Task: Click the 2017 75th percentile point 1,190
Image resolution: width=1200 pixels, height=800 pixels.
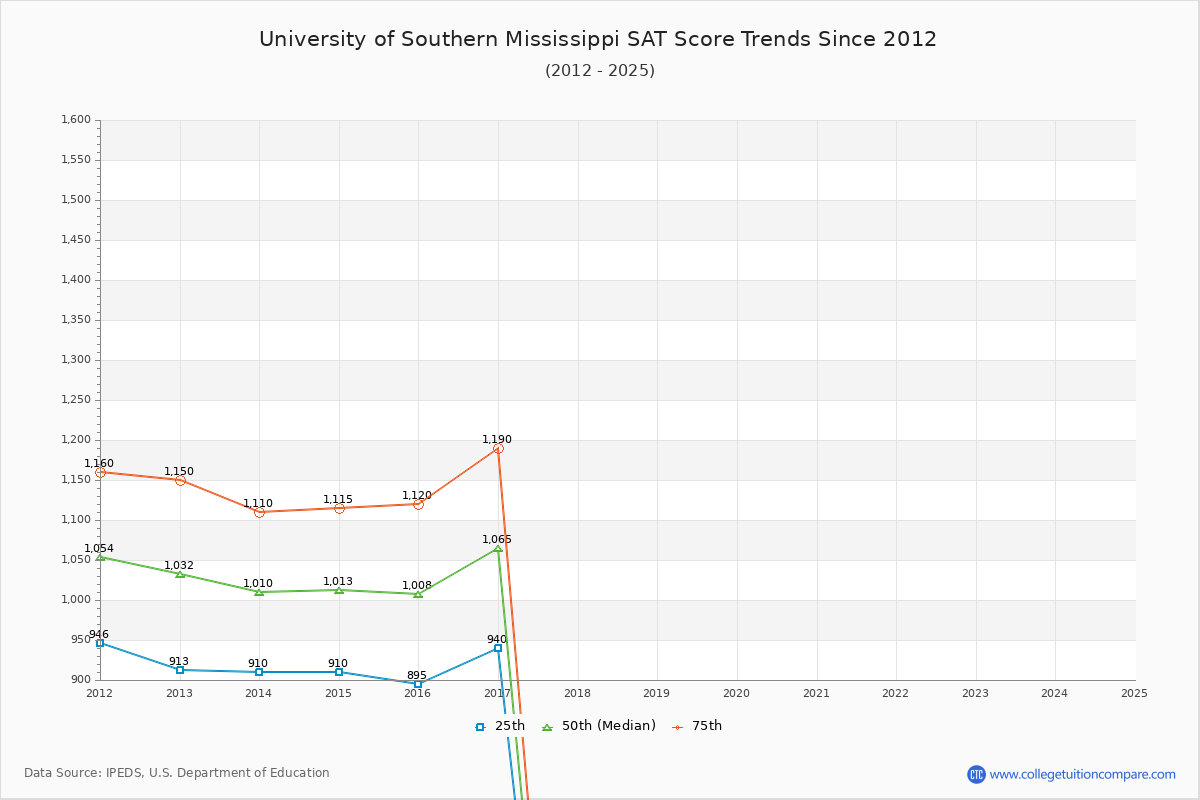Action: [x=498, y=448]
